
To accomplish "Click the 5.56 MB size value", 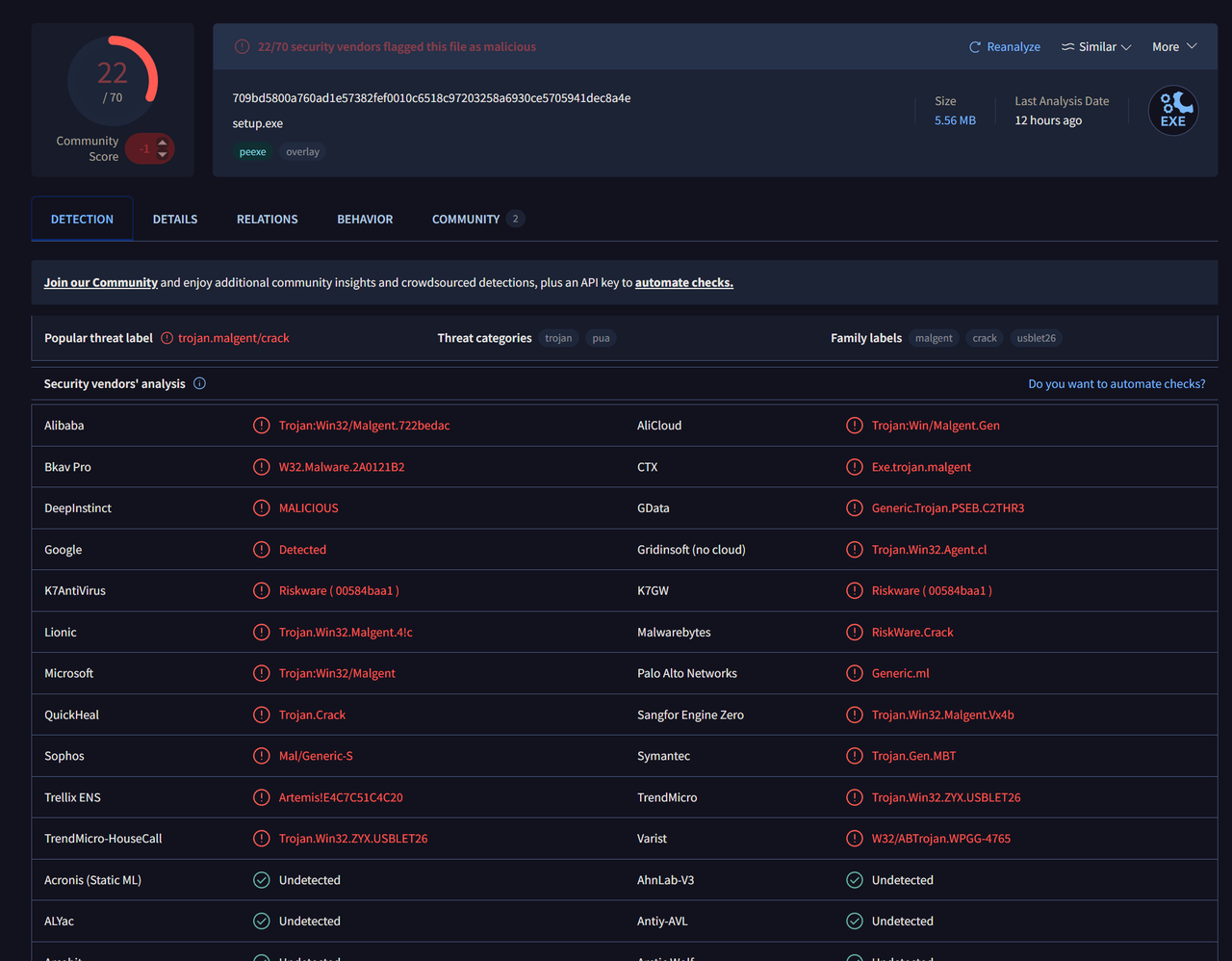I will [955, 120].
